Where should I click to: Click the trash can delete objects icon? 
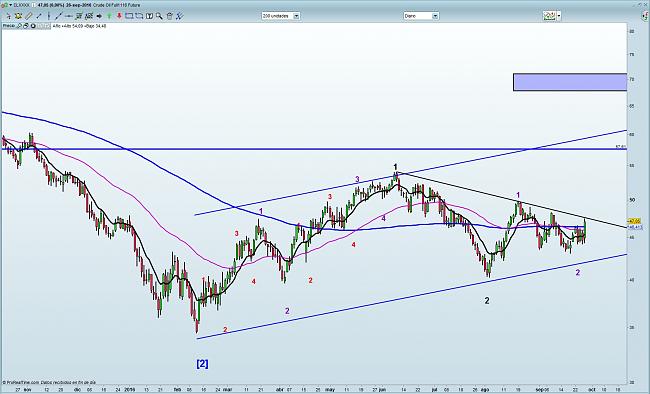point(170,16)
